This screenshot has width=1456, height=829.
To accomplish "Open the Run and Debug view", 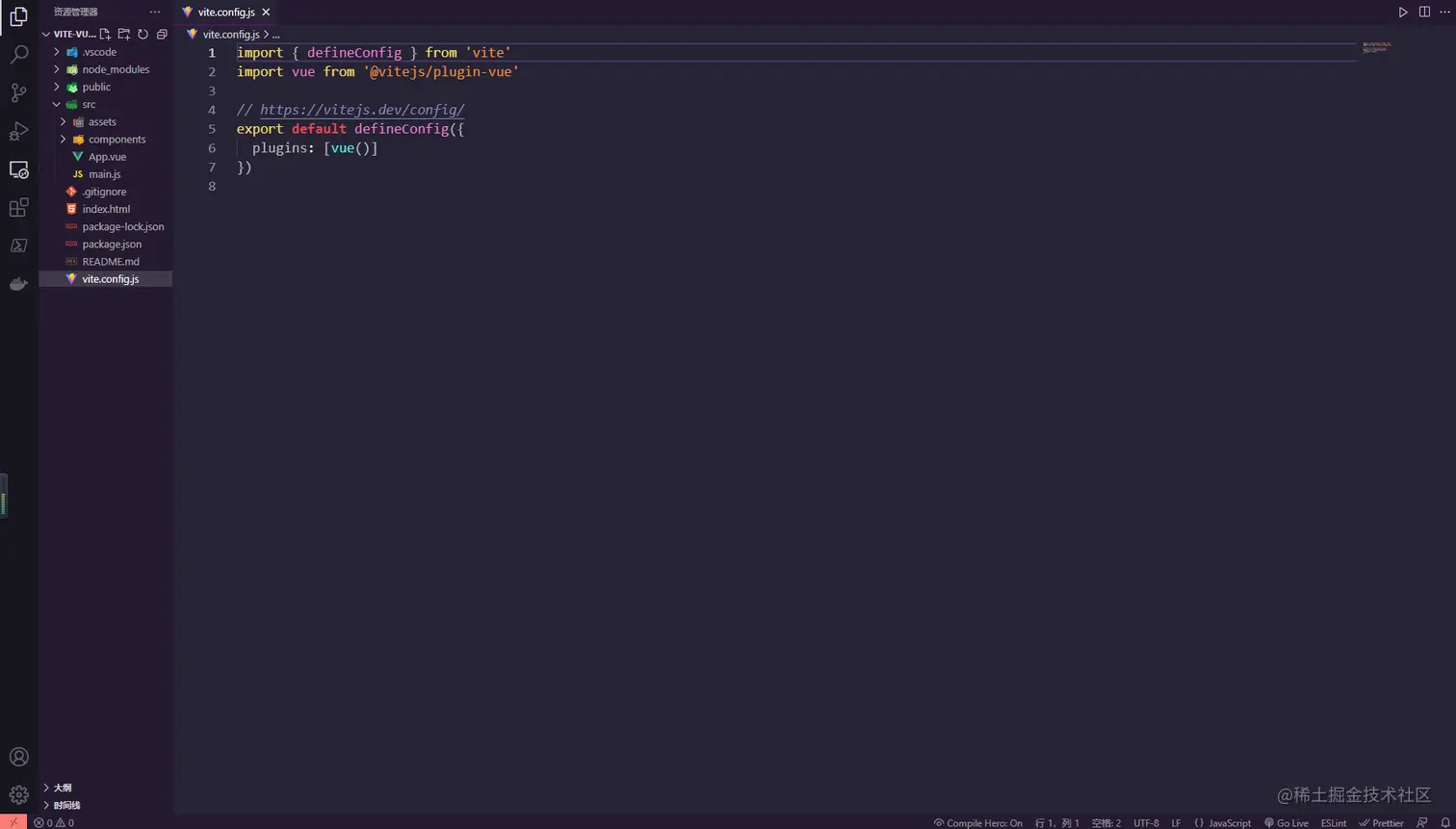I will point(18,131).
